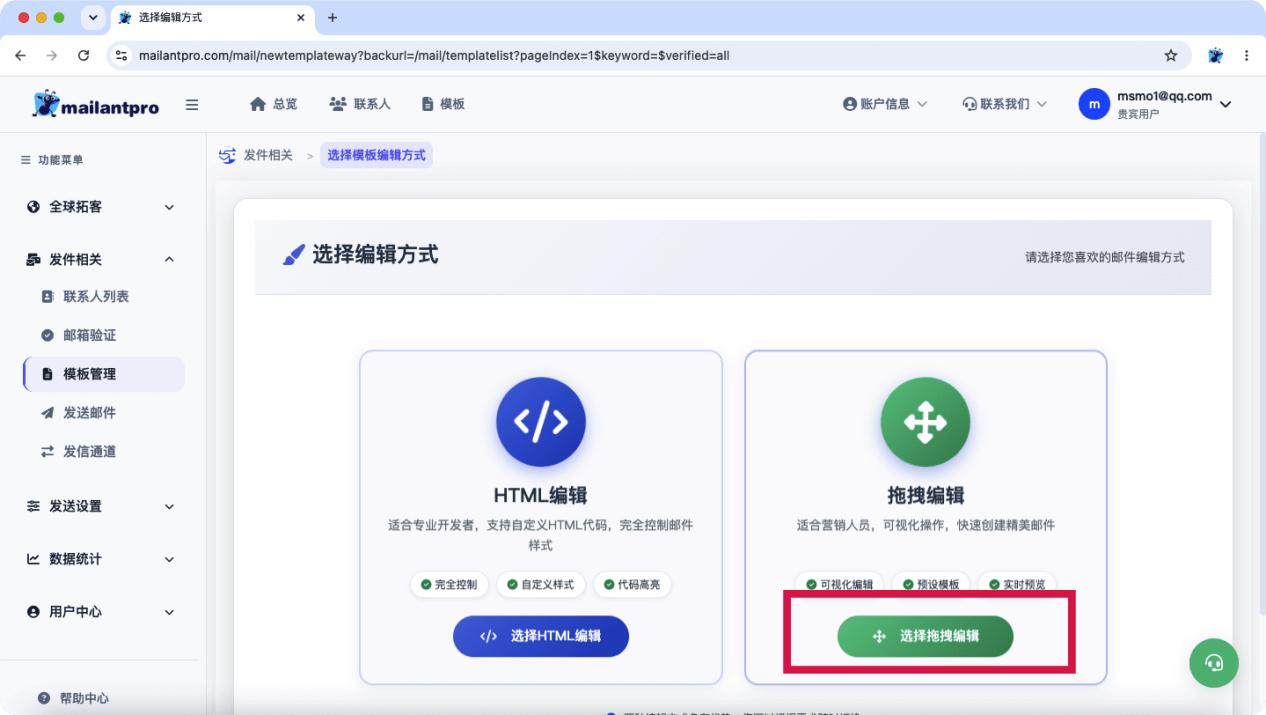Open the green customer support chat bubble

(x=1214, y=663)
